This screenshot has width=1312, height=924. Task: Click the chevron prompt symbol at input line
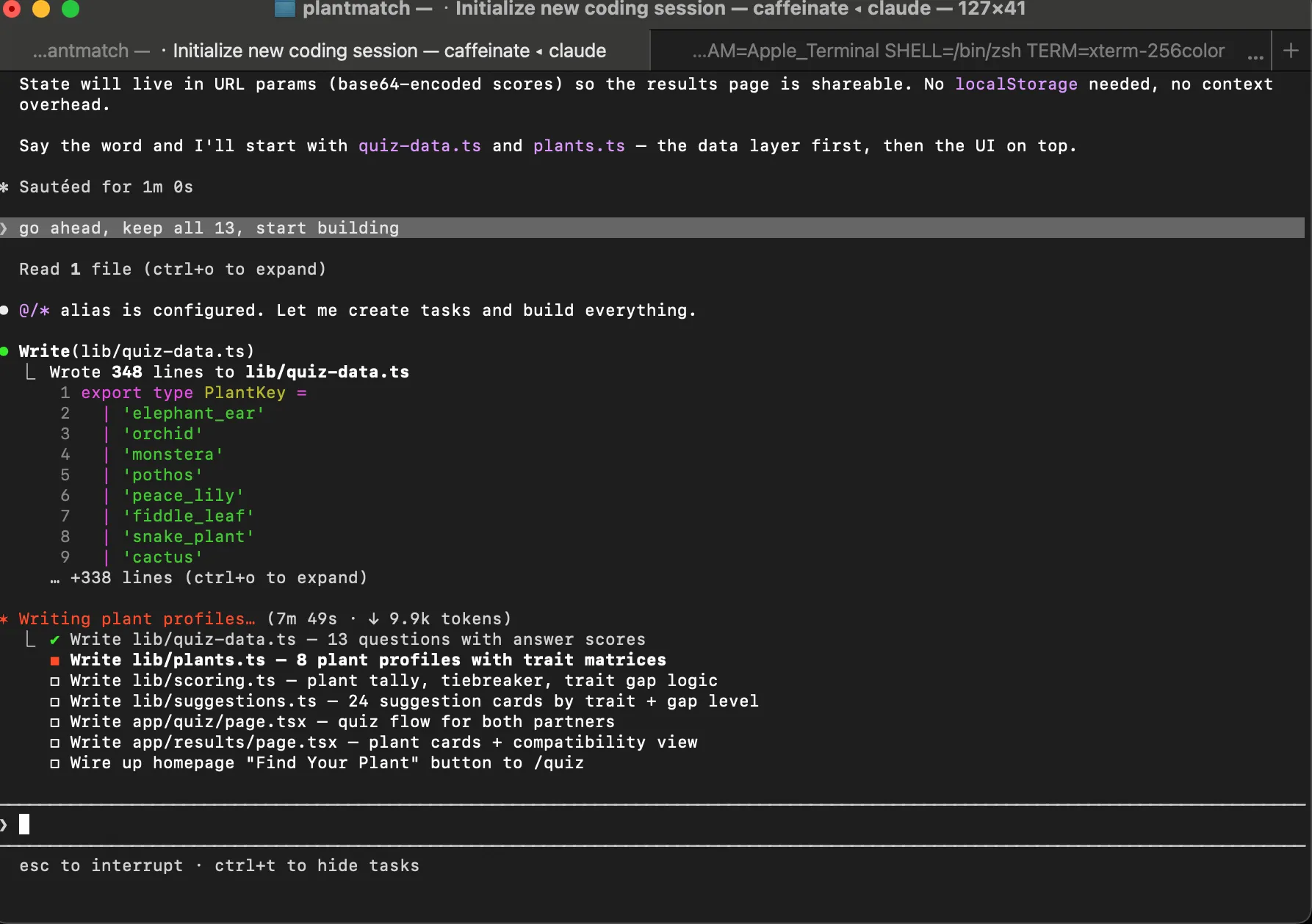tap(4, 825)
